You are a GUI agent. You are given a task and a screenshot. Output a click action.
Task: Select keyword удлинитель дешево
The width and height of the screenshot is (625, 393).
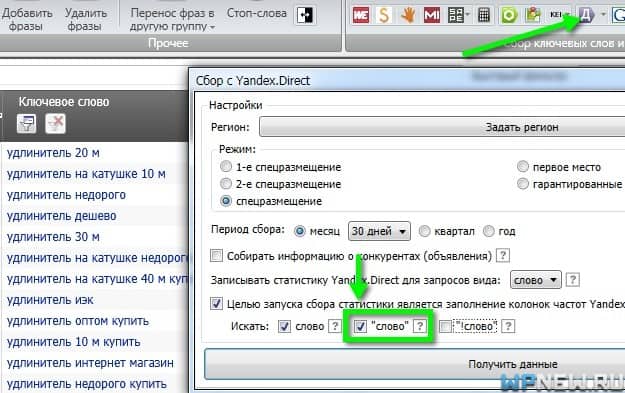61,216
